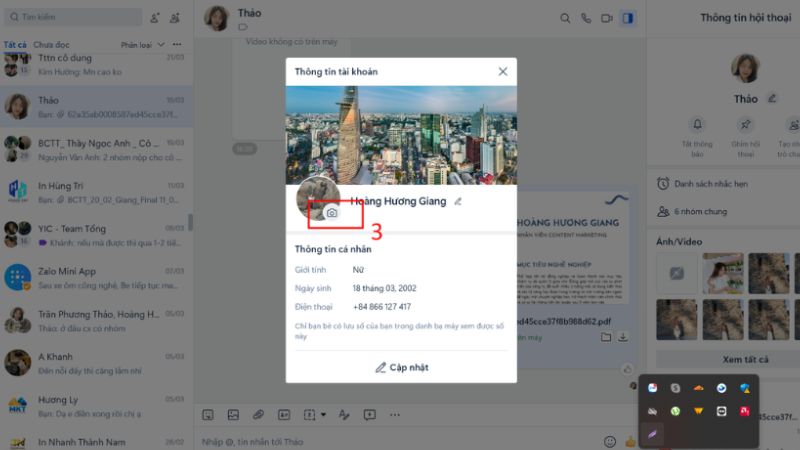800x450 pixels.
Task: Expand the Phân loại dropdown
Action: (x=142, y=45)
